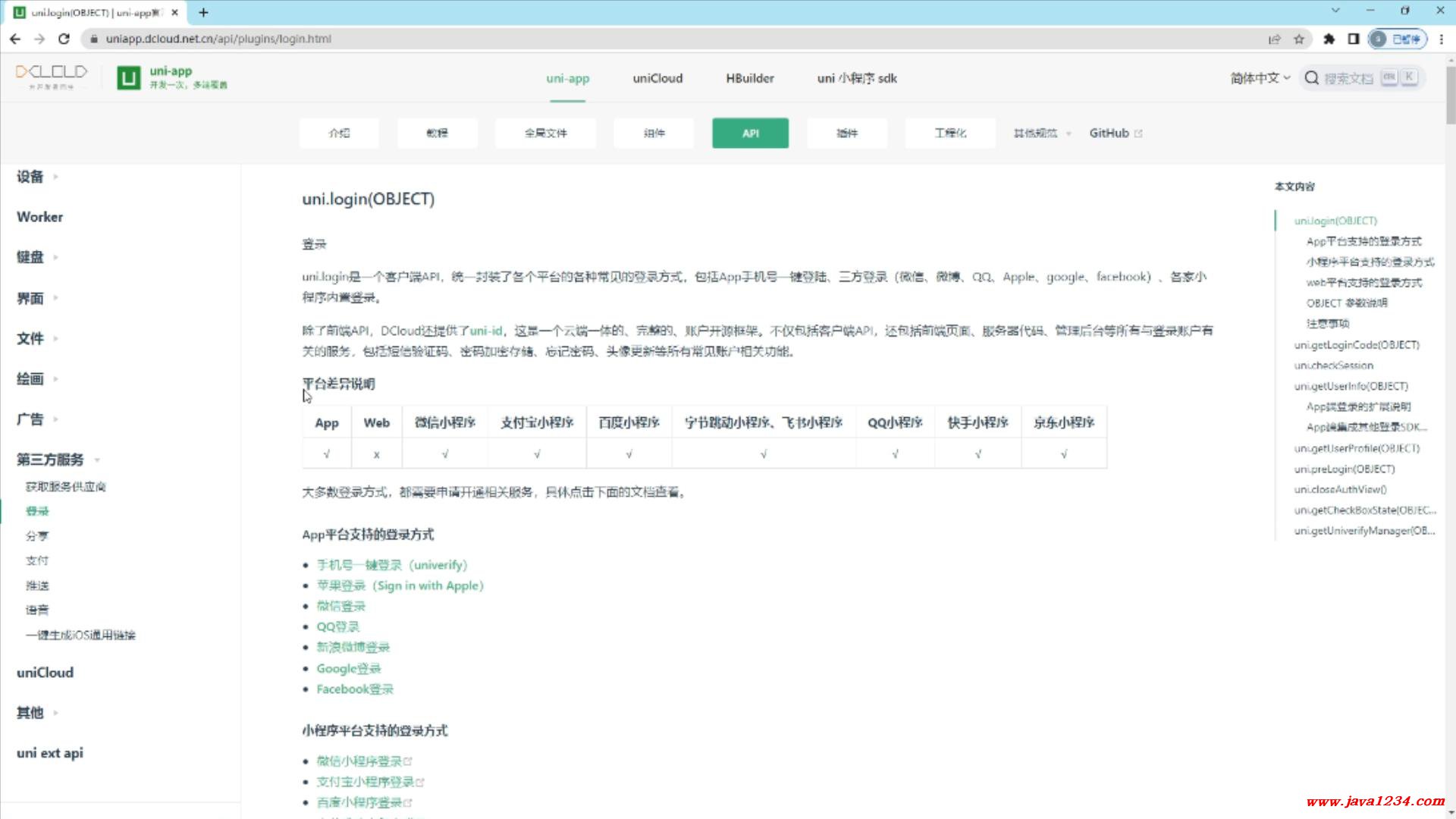Open 推送 in the sidebar
The width and height of the screenshot is (1456, 819).
37,585
